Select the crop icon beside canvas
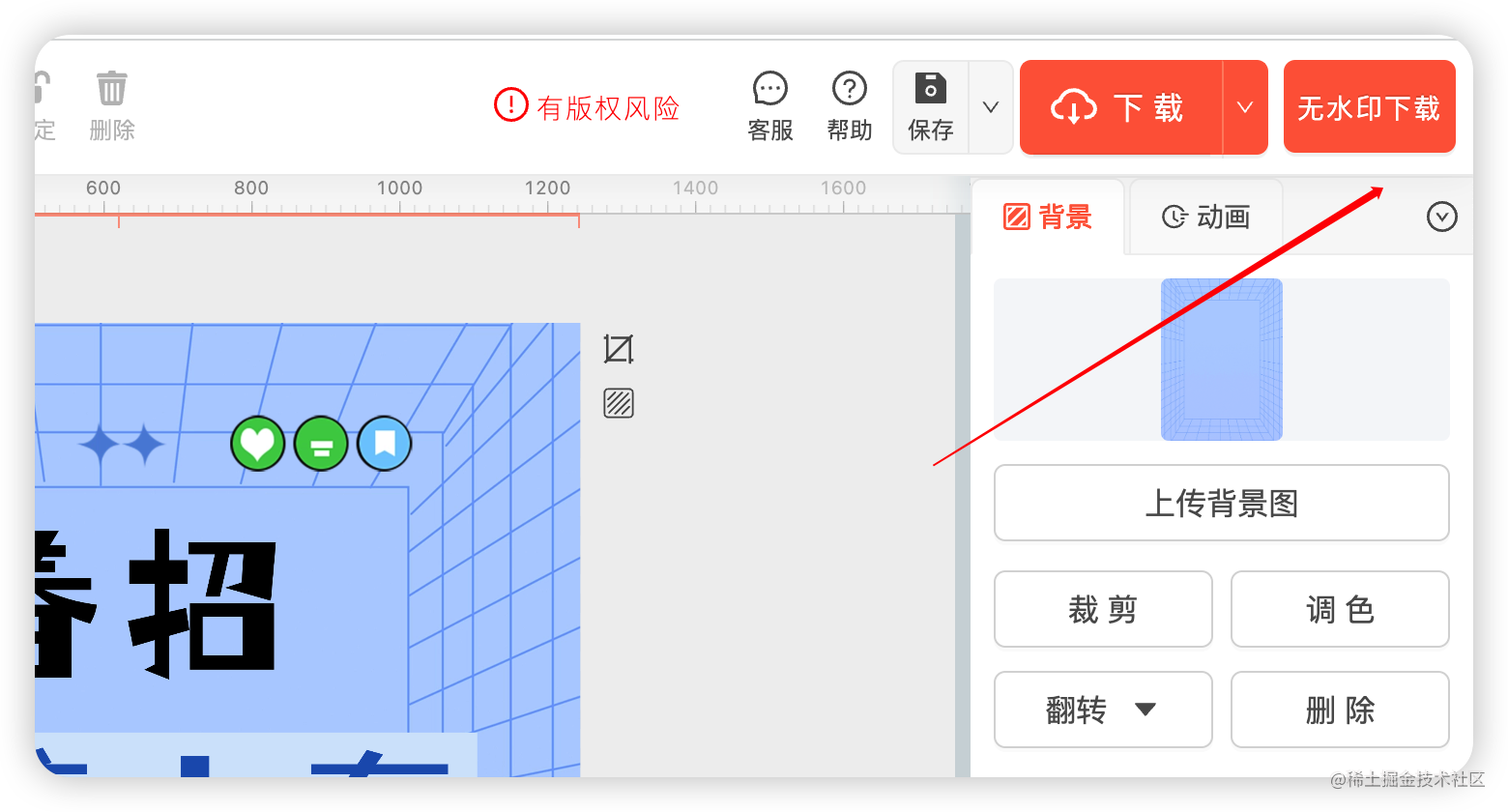Image resolution: width=1508 pixels, height=812 pixels. click(x=619, y=349)
